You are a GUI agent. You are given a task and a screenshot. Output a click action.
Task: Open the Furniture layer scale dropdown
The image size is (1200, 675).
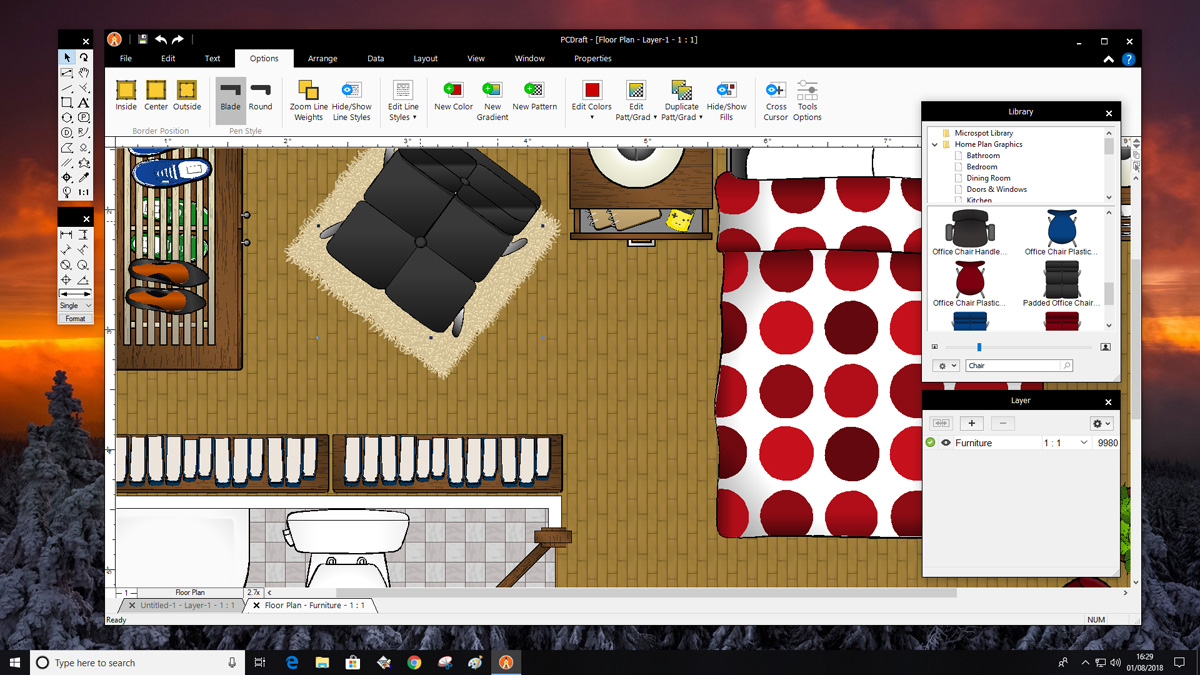(x=1083, y=443)
